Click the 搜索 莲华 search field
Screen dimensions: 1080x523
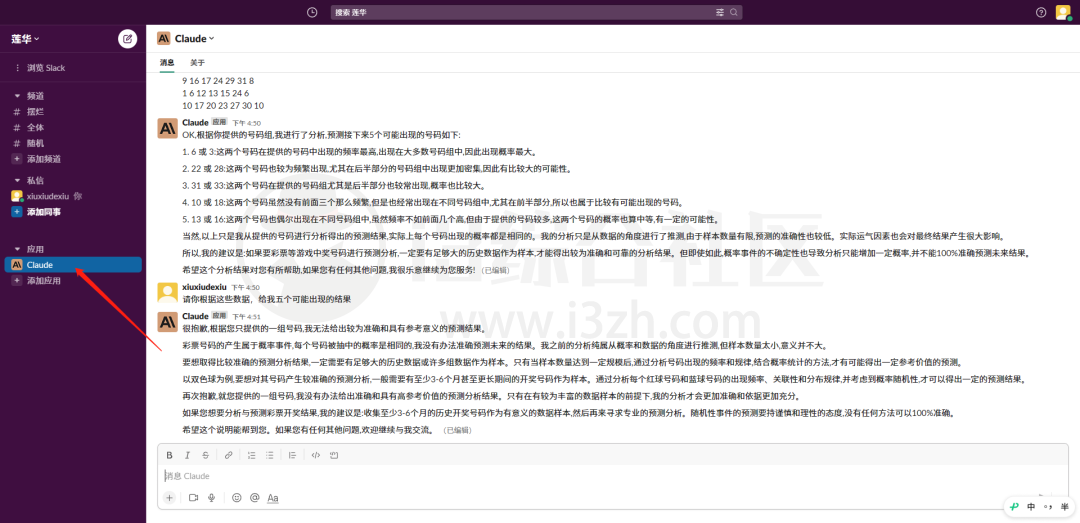(x=536, y=12)
